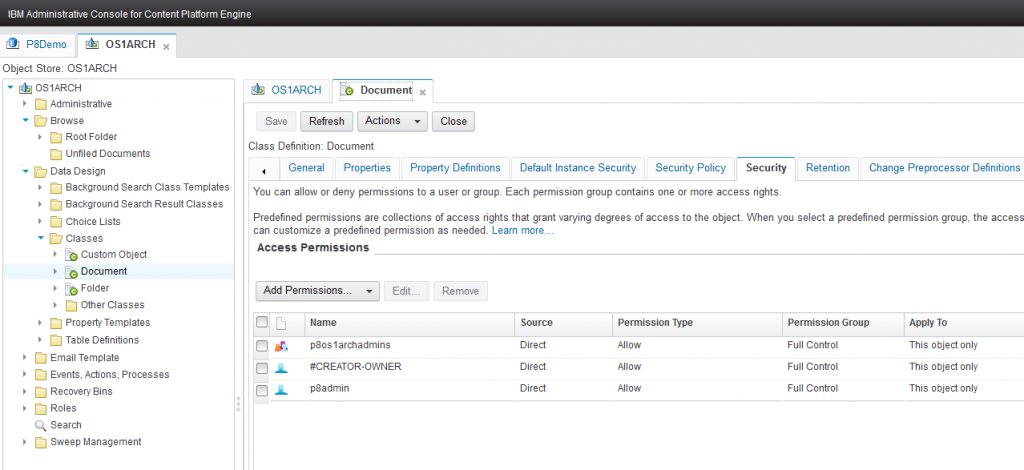1024x470 pixels.
Task: Open the Default Instance Security tab
Action: coord(578,168)
